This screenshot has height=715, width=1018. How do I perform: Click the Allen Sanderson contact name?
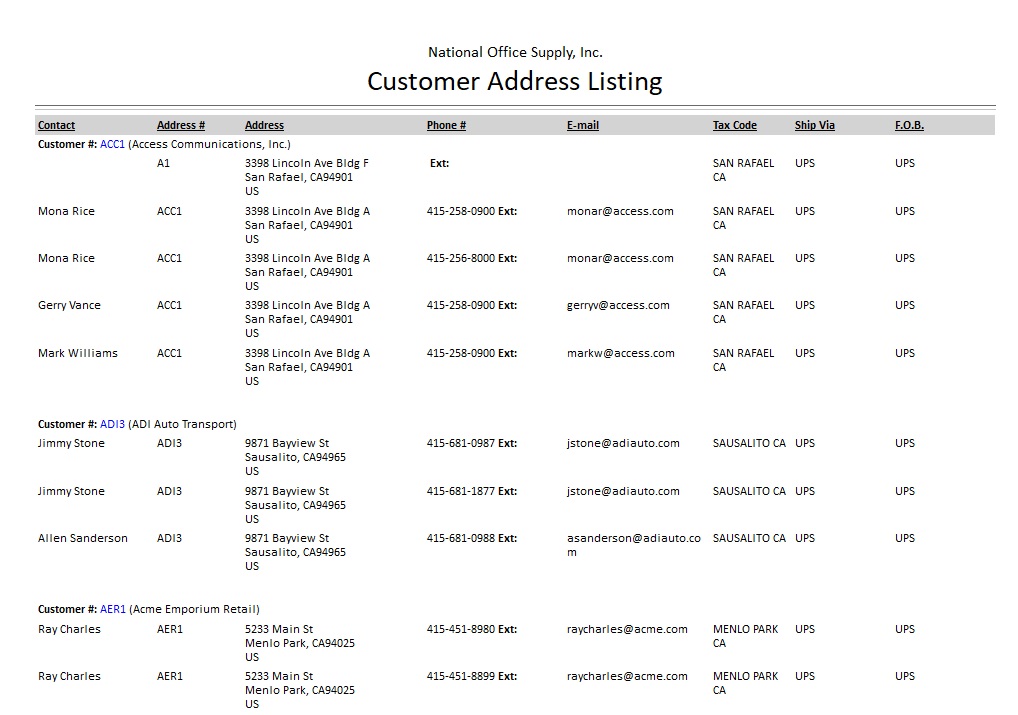[83, 538]
